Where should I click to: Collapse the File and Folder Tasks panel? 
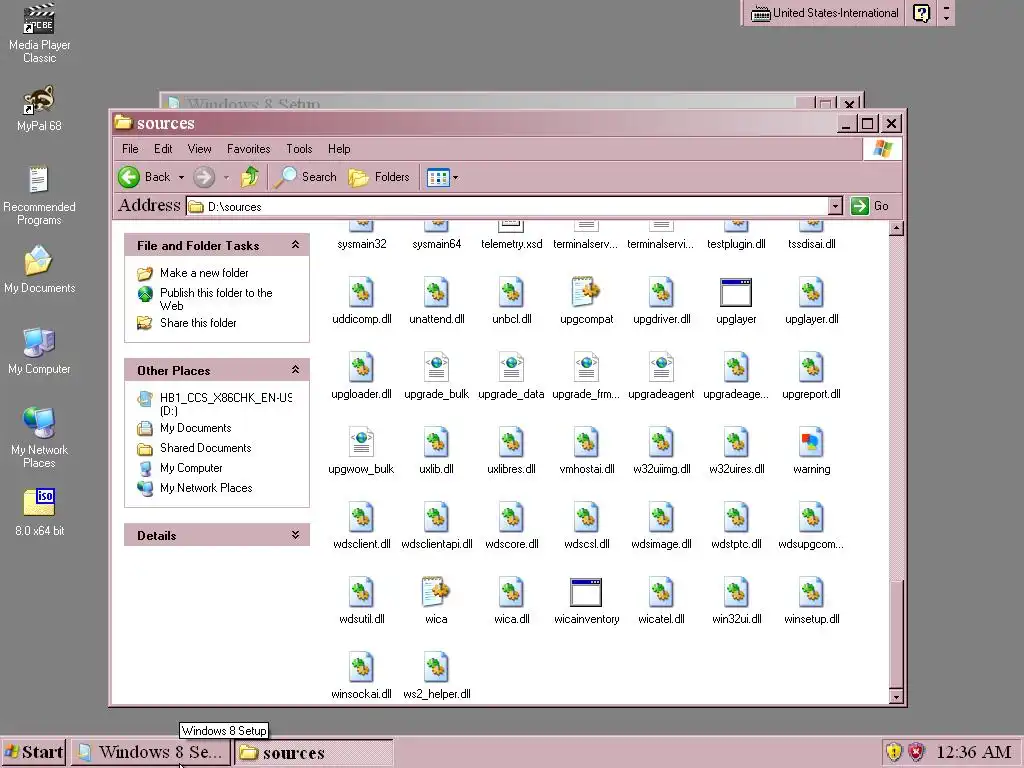pos(295,245)
